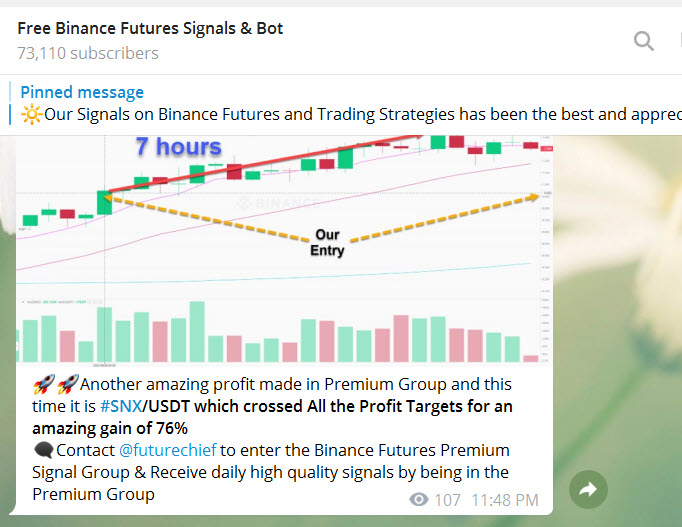The height and width of the screenshot is (527, 682).
Task: Click the 7 hours text on the chart
Action: (x=178, y=147)
